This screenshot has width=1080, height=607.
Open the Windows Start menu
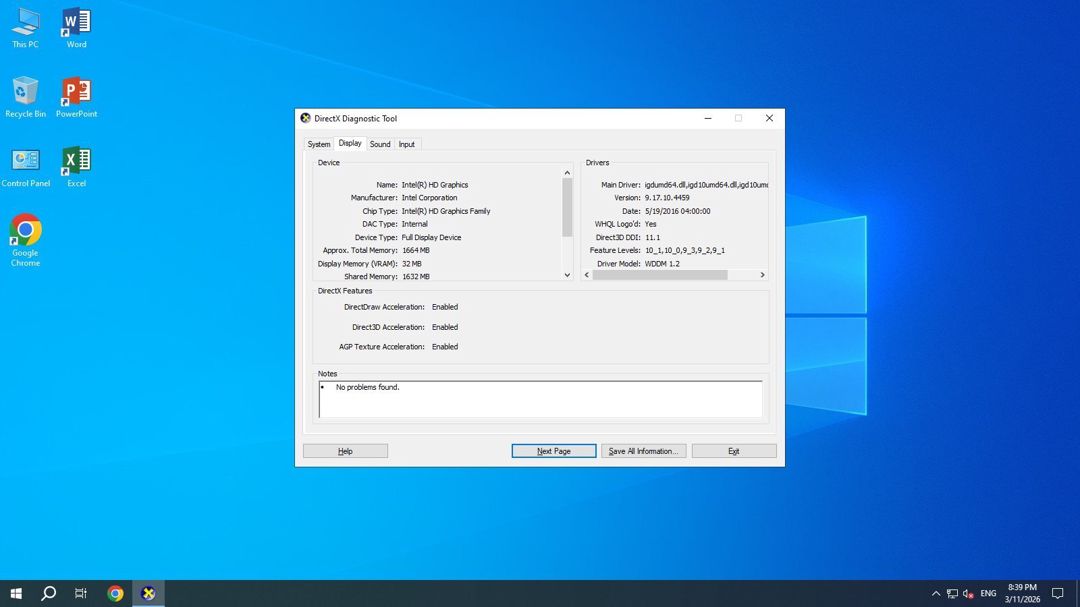(x=16, y=593)
